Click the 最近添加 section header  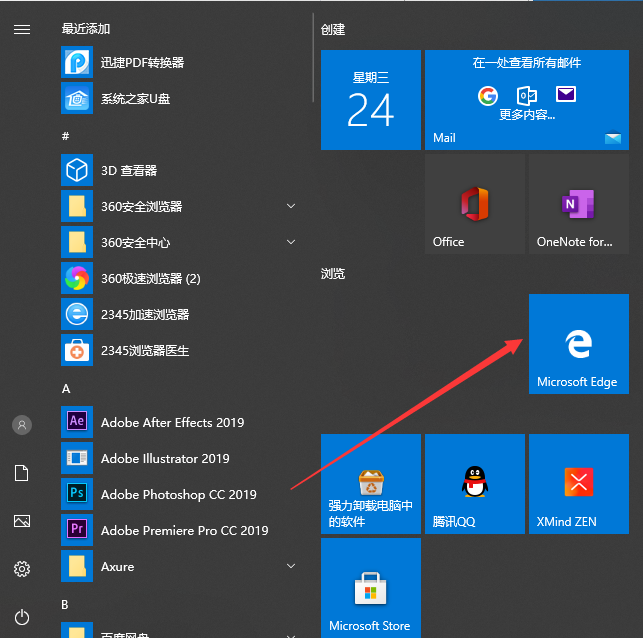coord(86,29)
